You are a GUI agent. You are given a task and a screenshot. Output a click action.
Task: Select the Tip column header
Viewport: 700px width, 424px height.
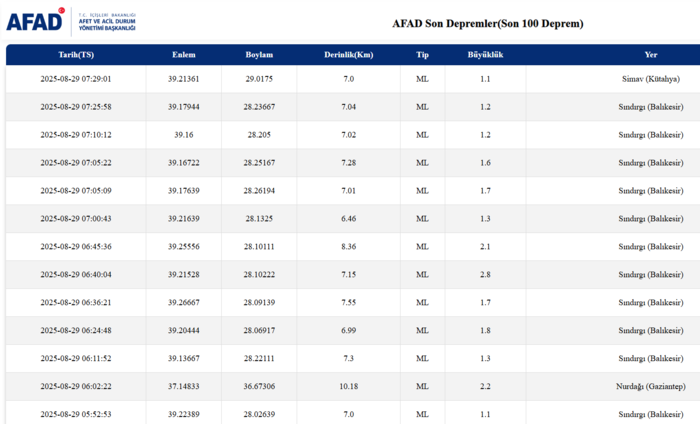pyautogui.click(x=422, y=55)
